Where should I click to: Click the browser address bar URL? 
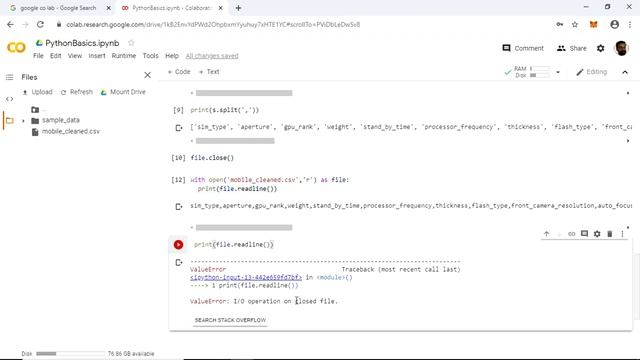(213, 24)
